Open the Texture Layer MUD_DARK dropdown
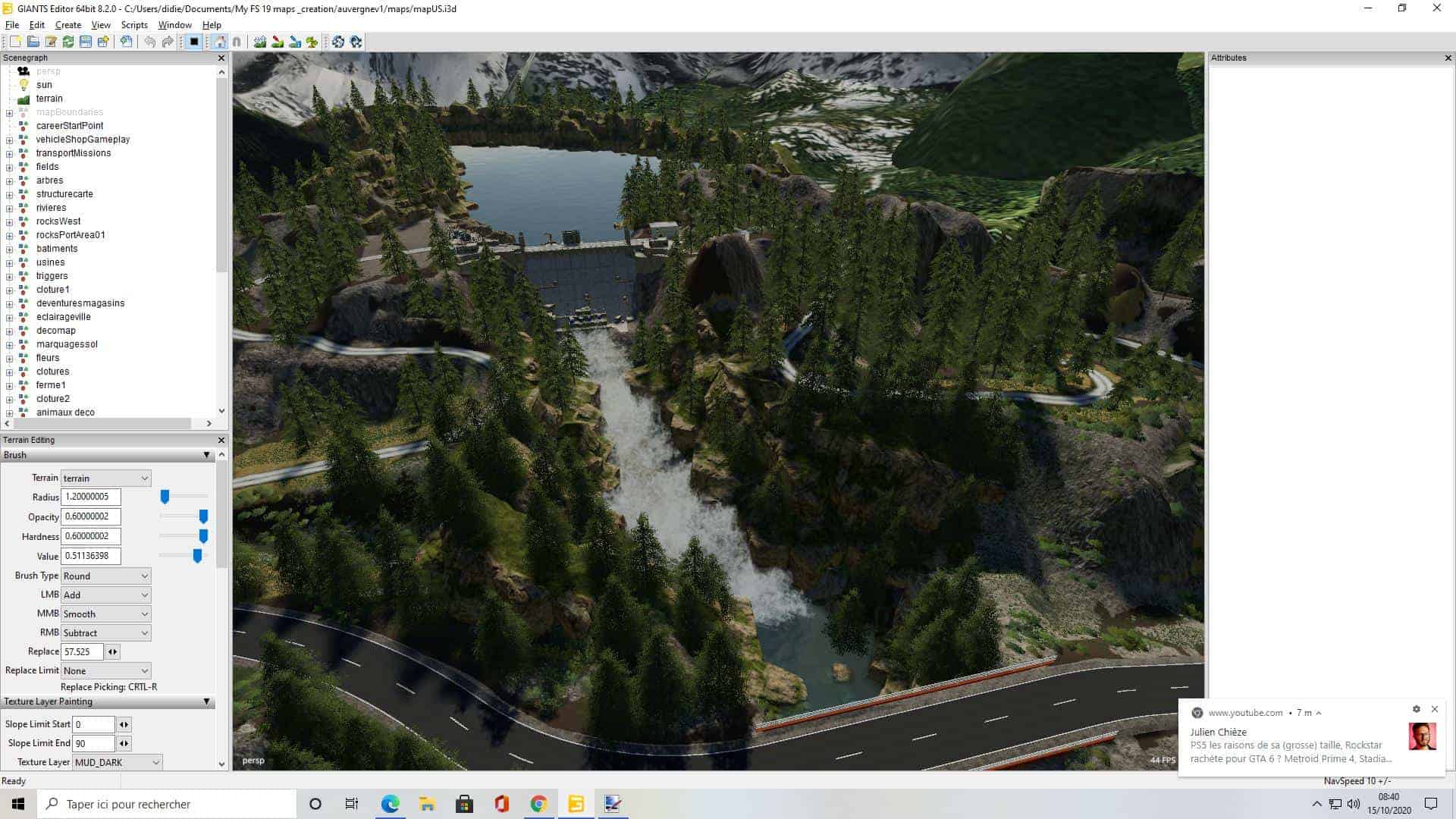The image size is (1456, 819). tap(118, 762)
